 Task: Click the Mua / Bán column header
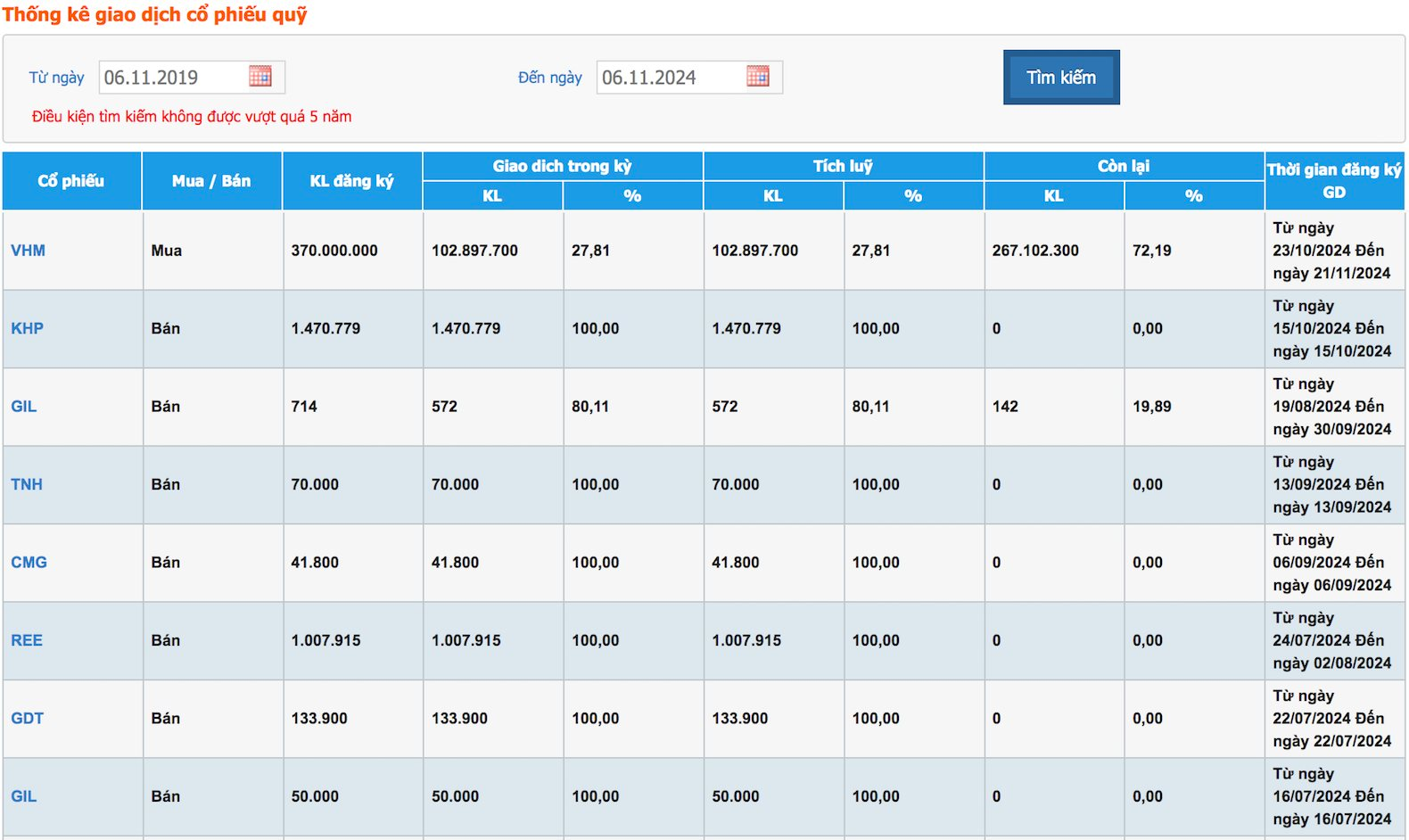tap(211, 181)
